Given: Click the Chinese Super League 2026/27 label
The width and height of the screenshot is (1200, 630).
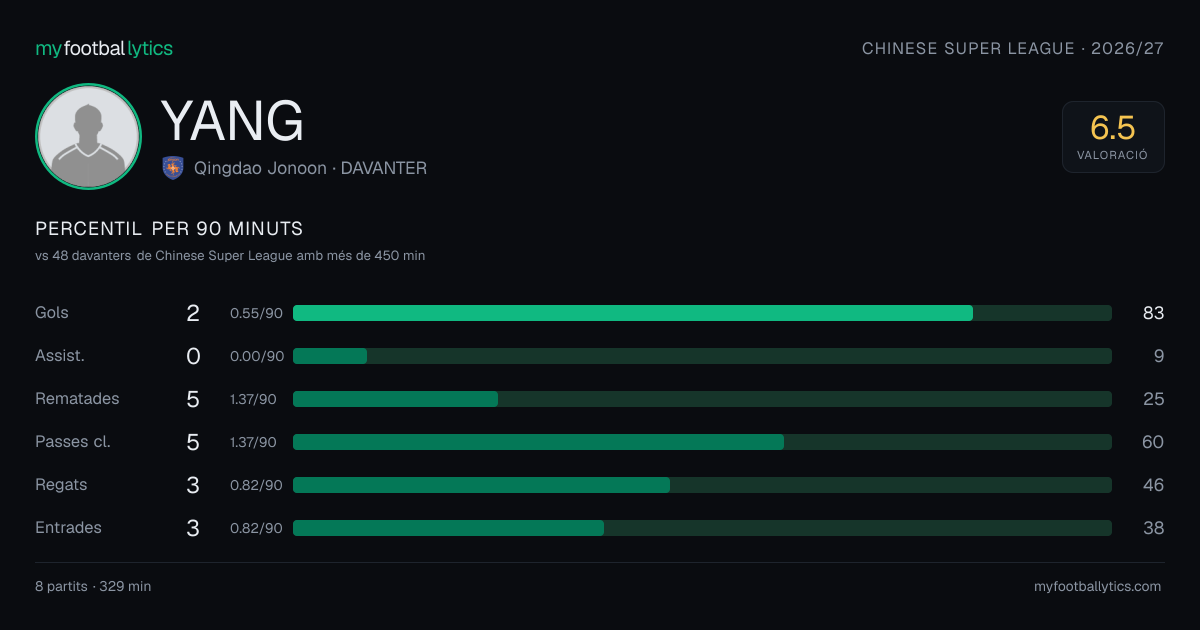Looking at the screenshot, I should click(1013, 48).
